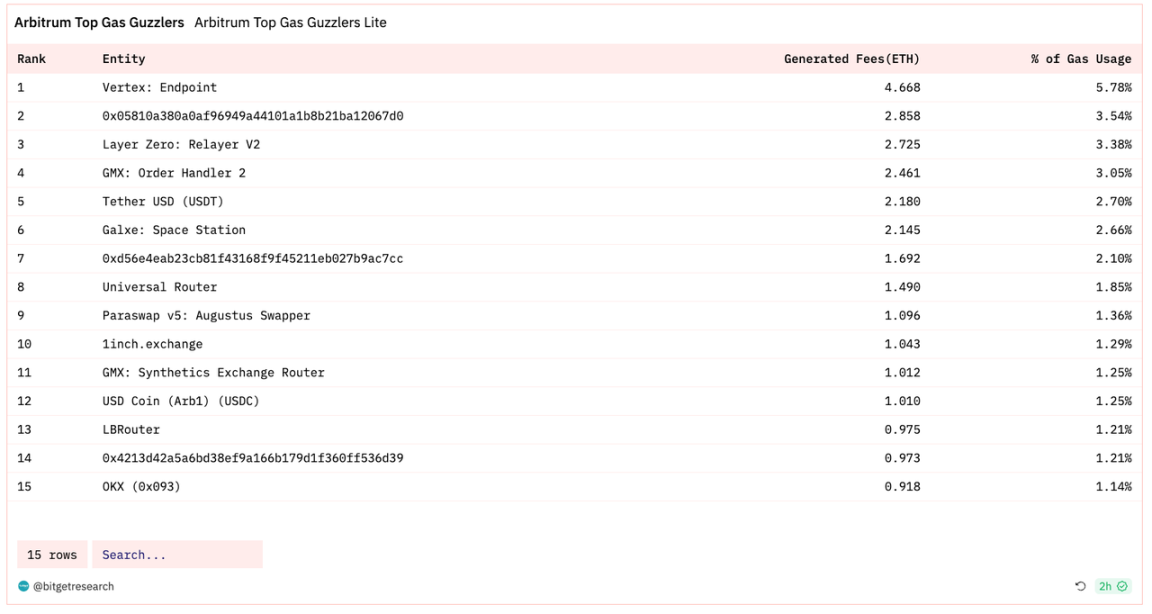Sort by the Entity column header
The image size is (1152, 614).
click(123, 59)
